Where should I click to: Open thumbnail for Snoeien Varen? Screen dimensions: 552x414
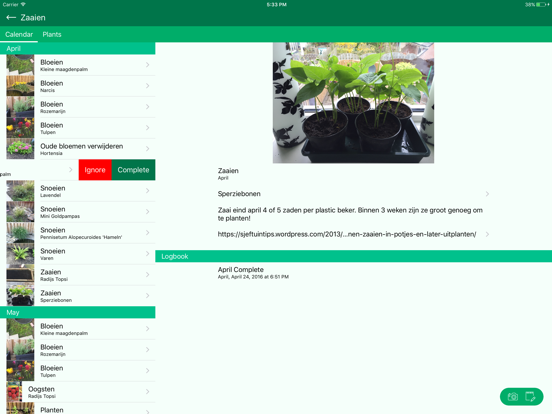pyautogui.click(x=20, y=253)
